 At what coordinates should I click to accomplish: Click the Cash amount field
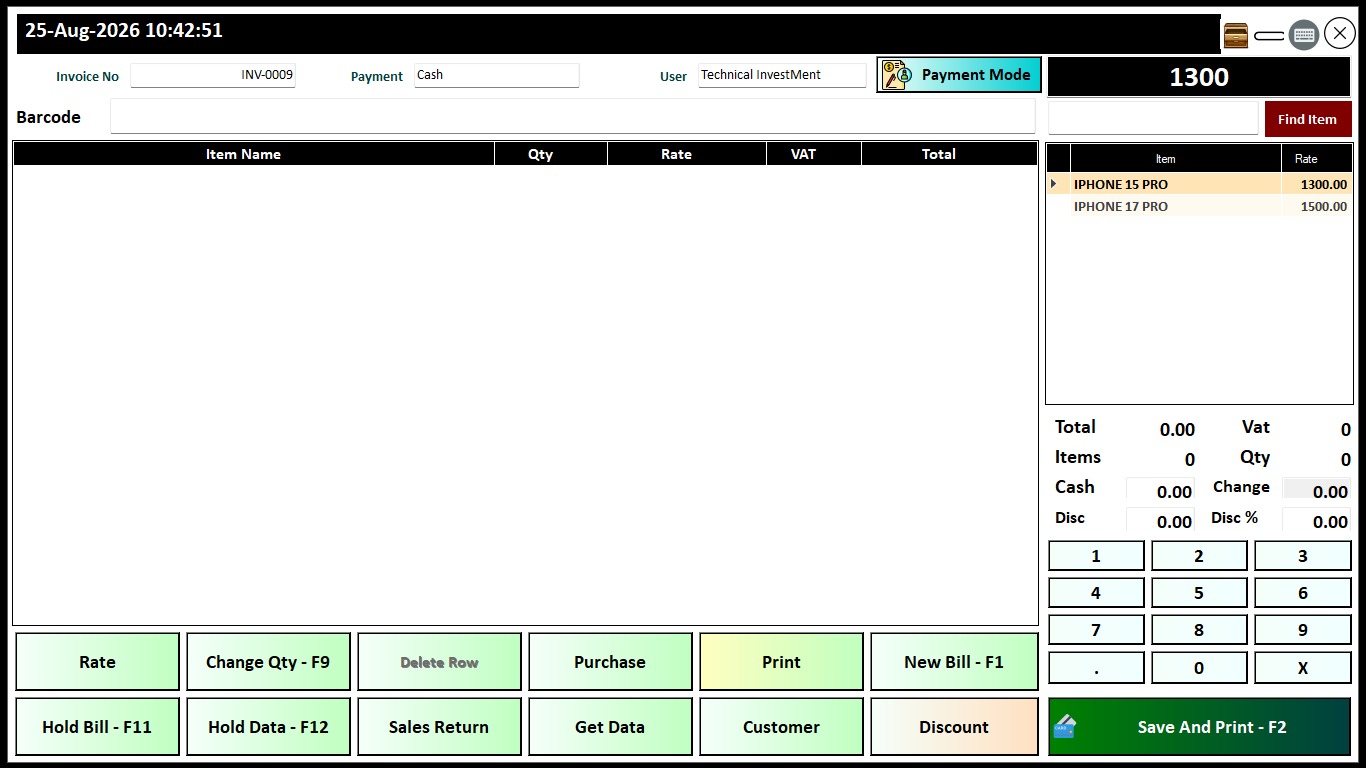point(1160,491)
